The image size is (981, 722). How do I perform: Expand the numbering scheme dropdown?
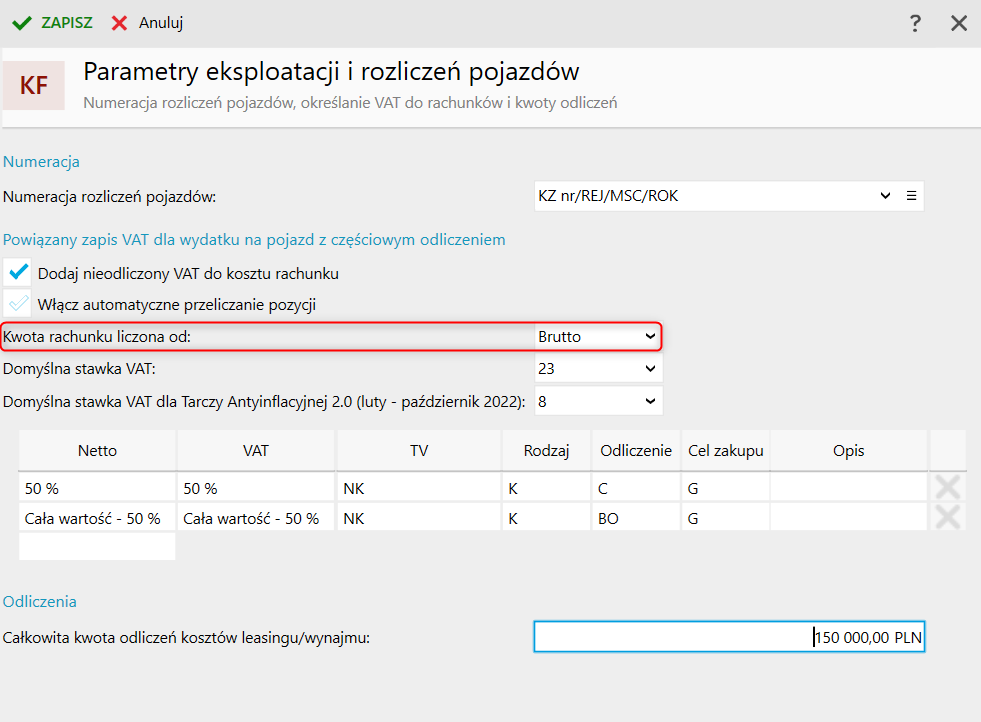(x=885, y=196)
